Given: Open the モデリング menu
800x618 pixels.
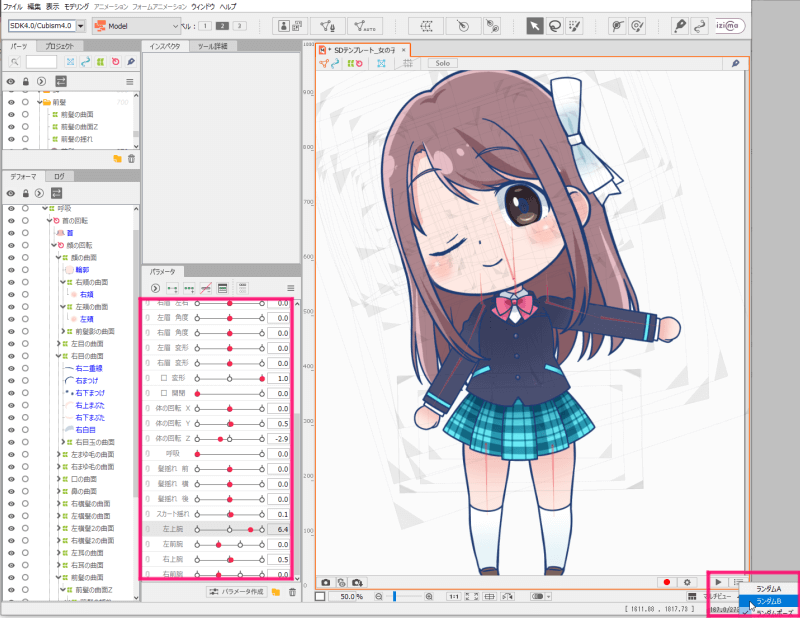Looking at the screenshot, I should [x=76, y=7].
